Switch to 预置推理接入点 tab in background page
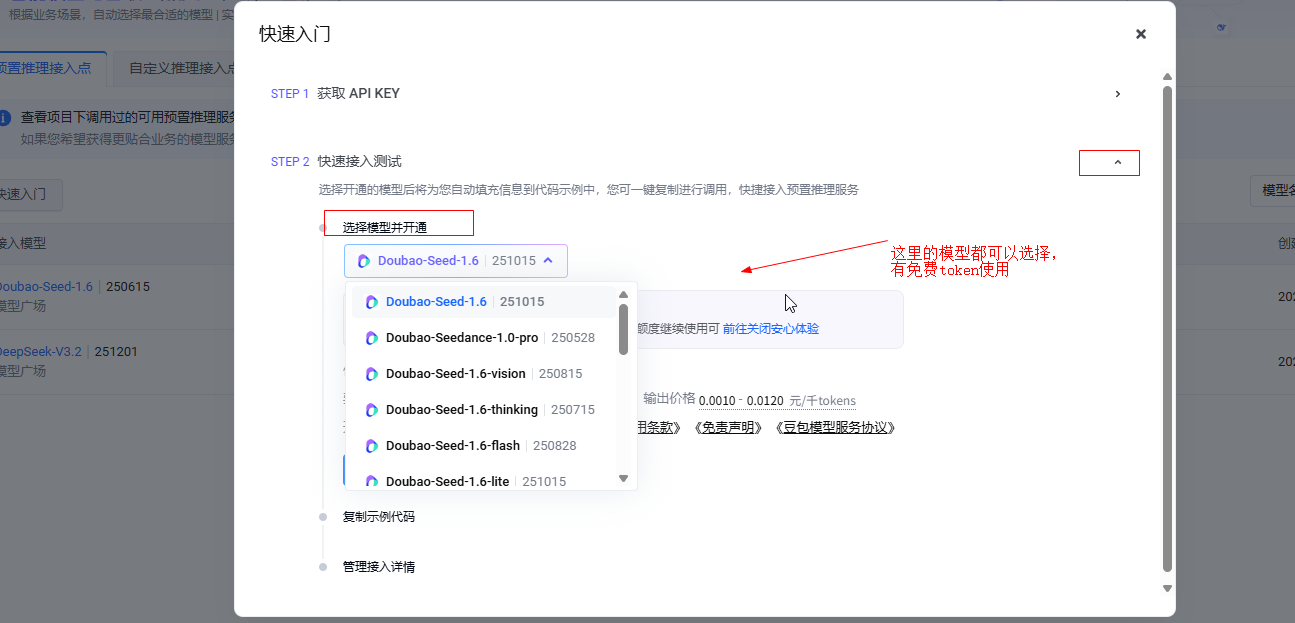 pyautogui.click(x=46, y=69)
